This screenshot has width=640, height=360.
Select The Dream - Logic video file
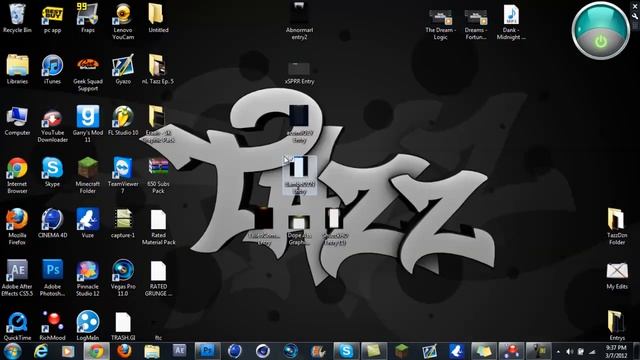[x=440, y=24]
